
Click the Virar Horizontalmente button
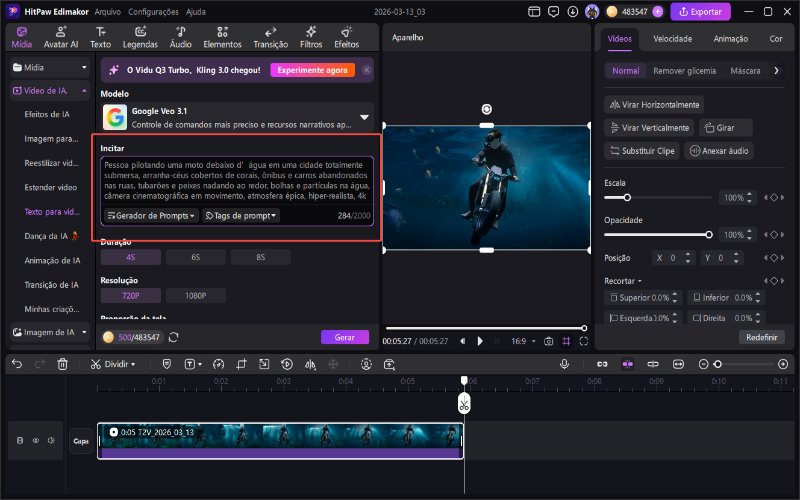coord(654,104)
